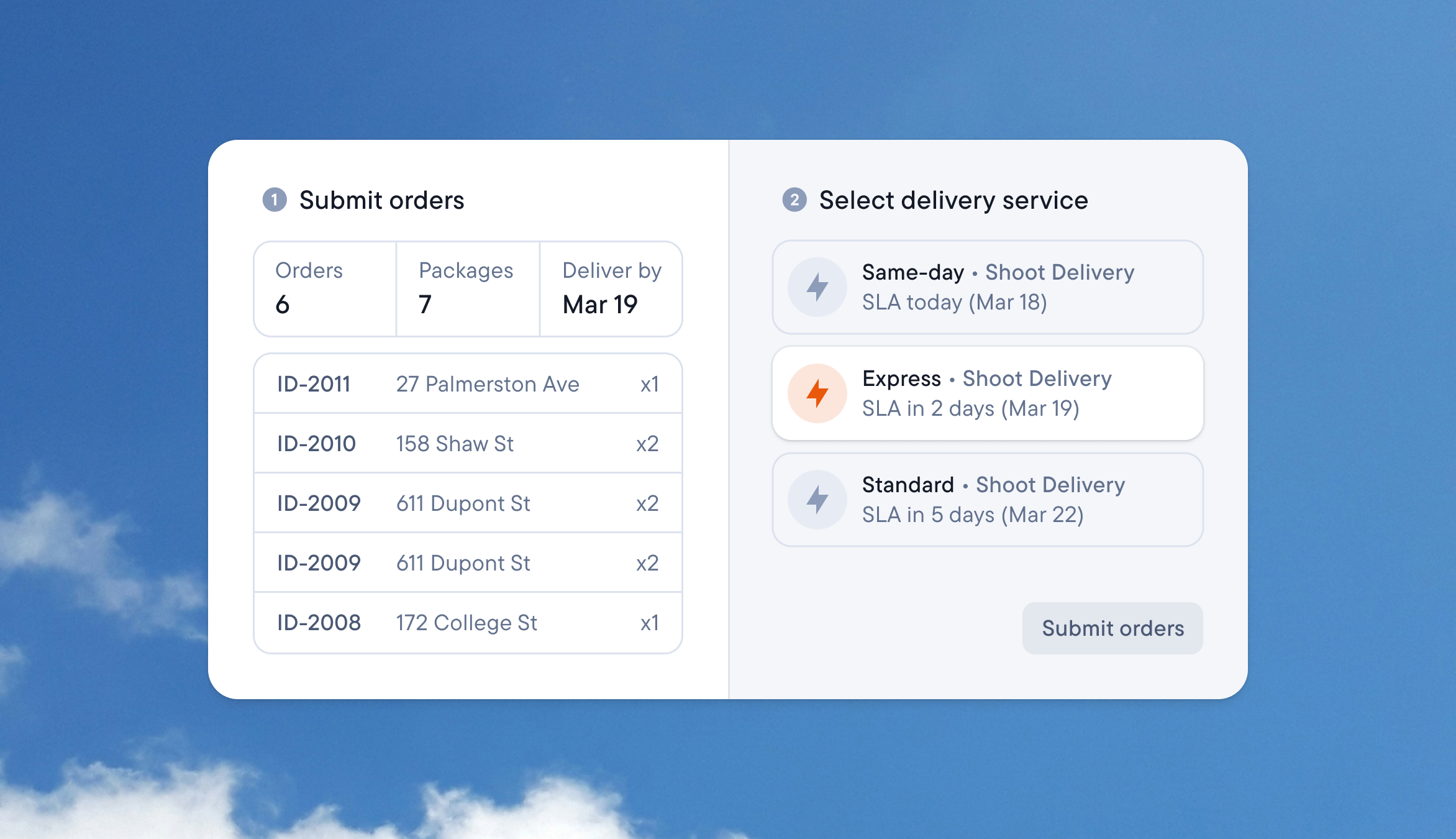Choose Standard Shoot Delivery option
1456x839 pixels.
coord(988,500)
